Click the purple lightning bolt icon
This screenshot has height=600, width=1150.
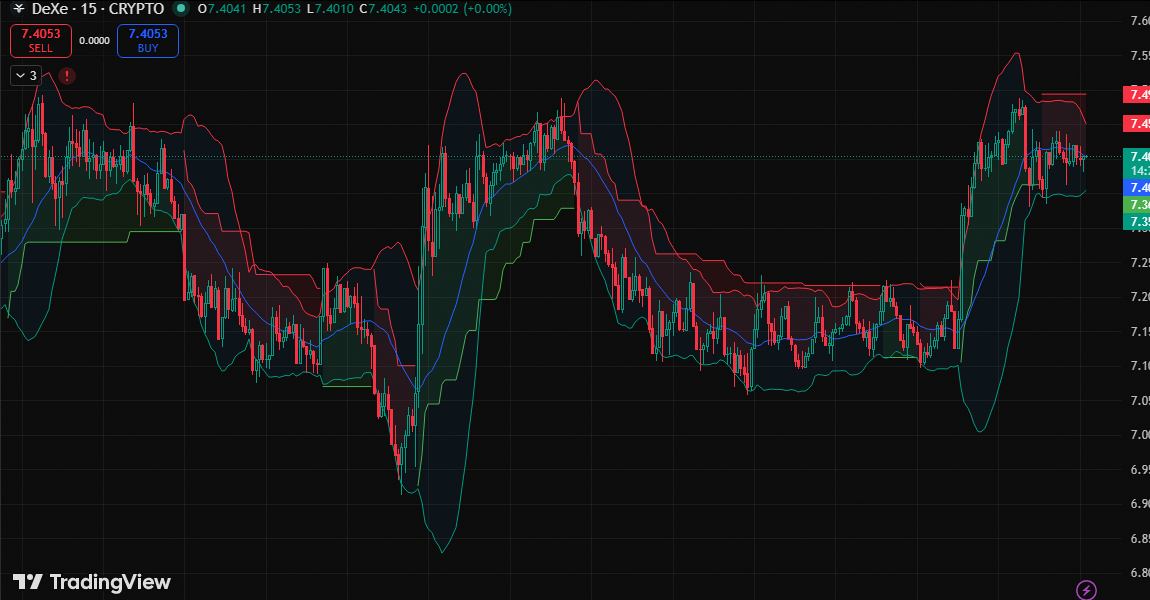coord(1086,589)
